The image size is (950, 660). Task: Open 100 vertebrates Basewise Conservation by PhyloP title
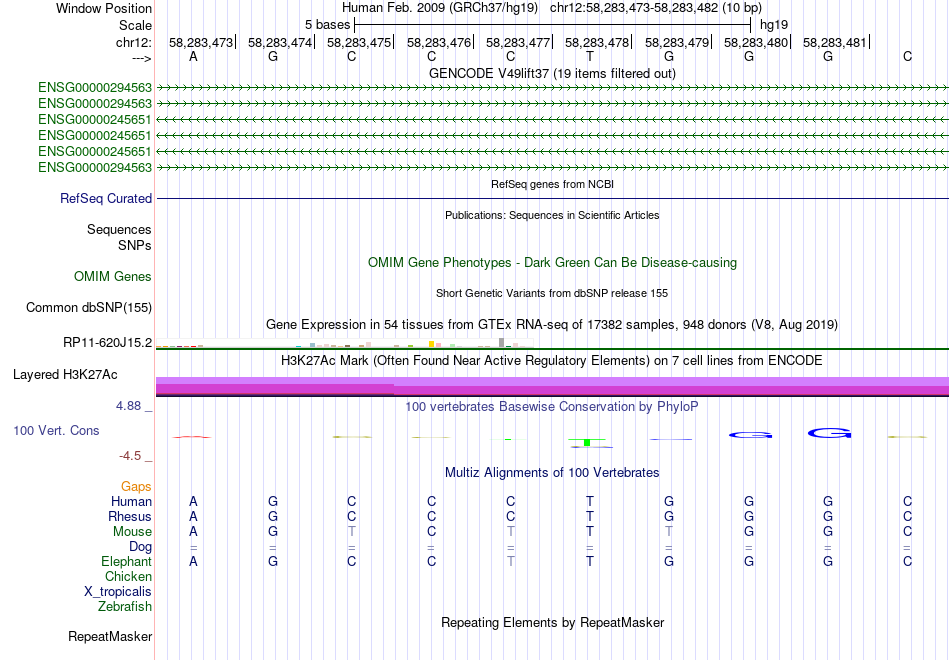pos(552,407)
